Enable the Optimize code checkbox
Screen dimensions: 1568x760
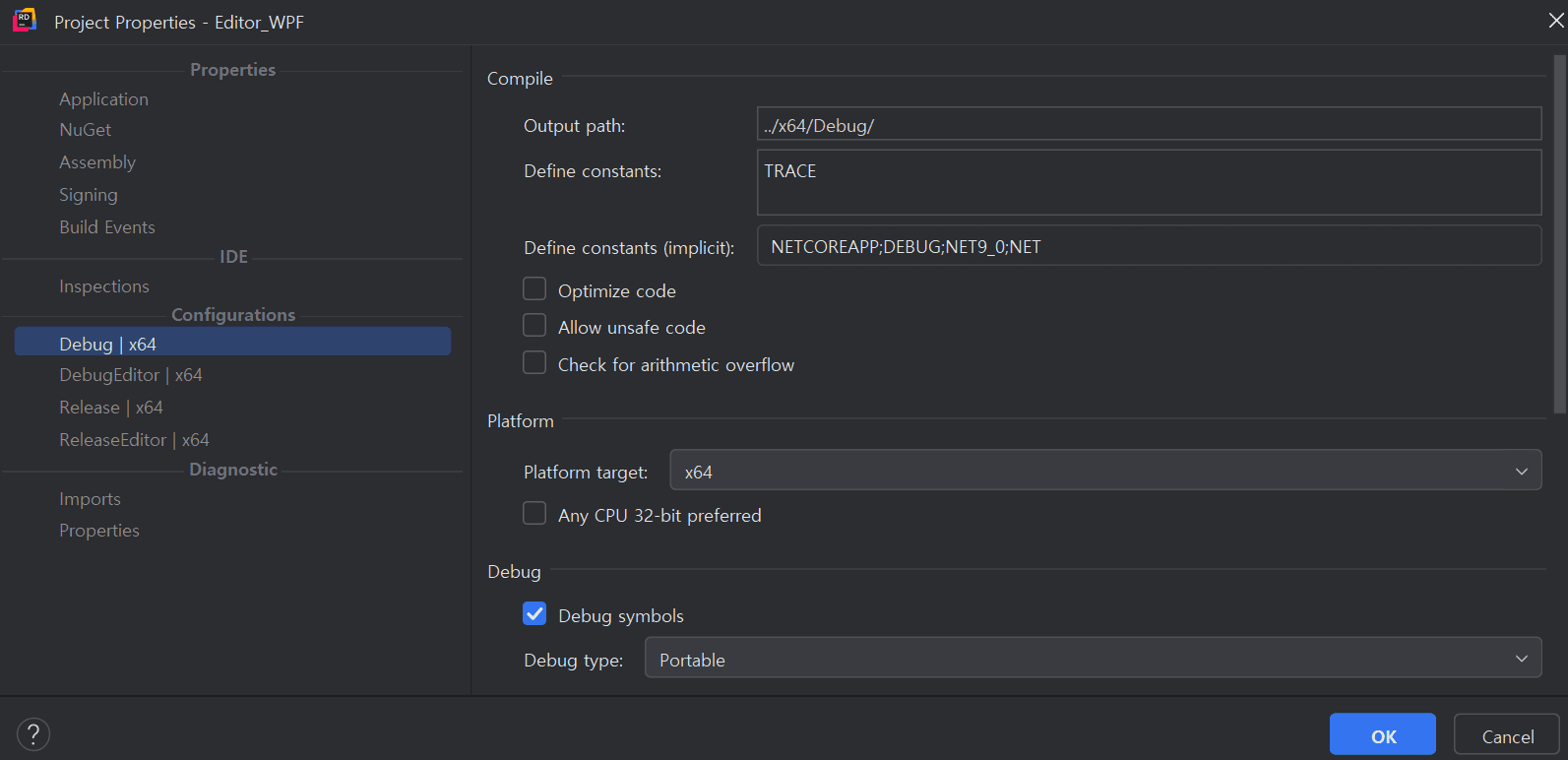point(534,288)
